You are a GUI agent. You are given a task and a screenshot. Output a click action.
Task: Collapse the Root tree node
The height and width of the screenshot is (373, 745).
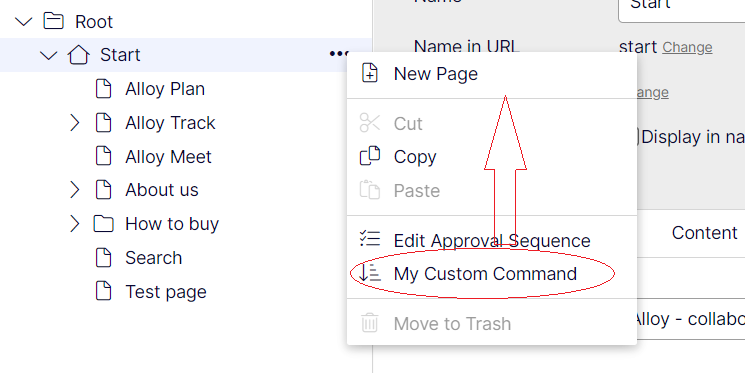tap(23, 21)
